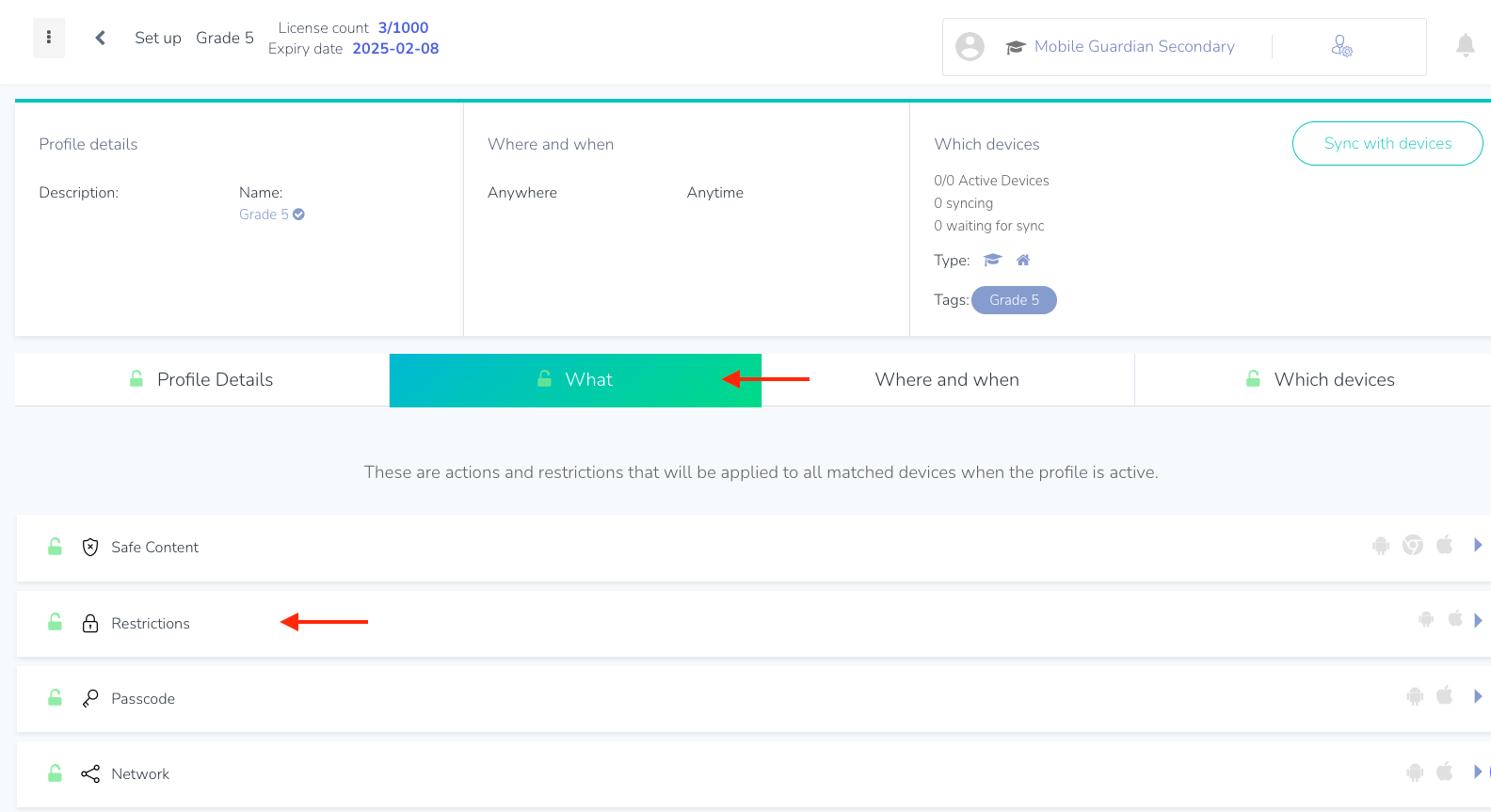Click the Android icon in Safe Content row
This screenshot has width=1491, height=812.
1381,546
